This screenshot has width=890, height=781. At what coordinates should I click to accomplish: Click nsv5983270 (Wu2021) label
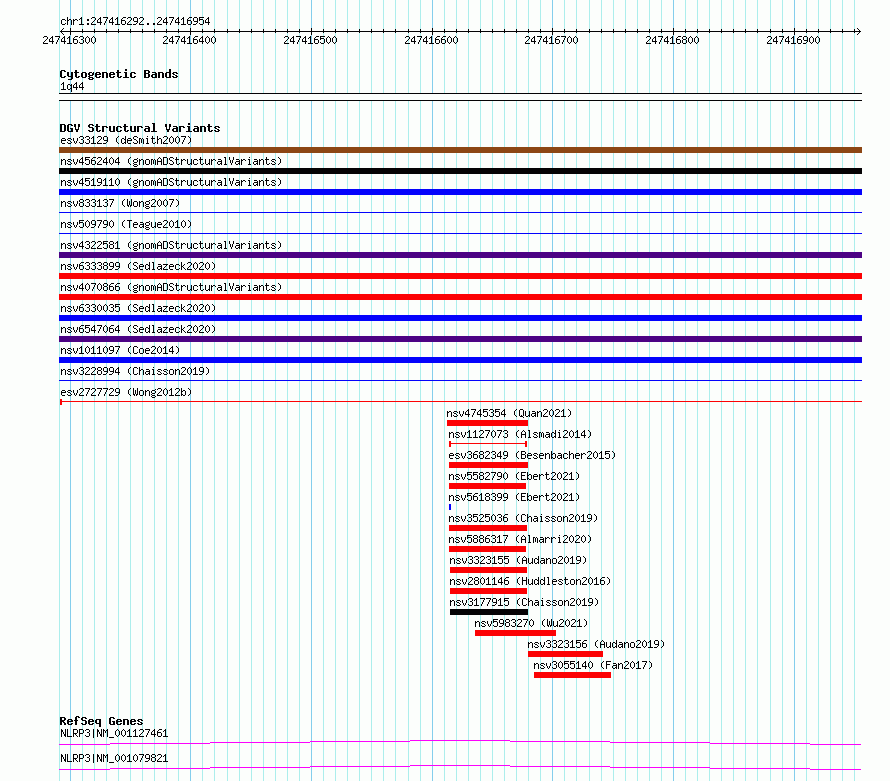pyautogui.click(x=531, y=623)
